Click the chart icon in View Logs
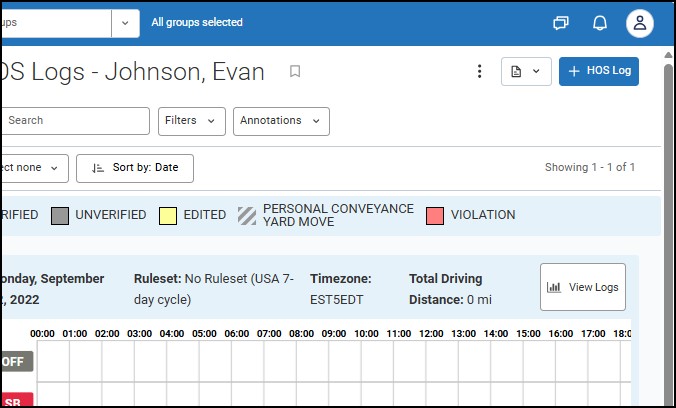The image size is (676, 408). 554,288
